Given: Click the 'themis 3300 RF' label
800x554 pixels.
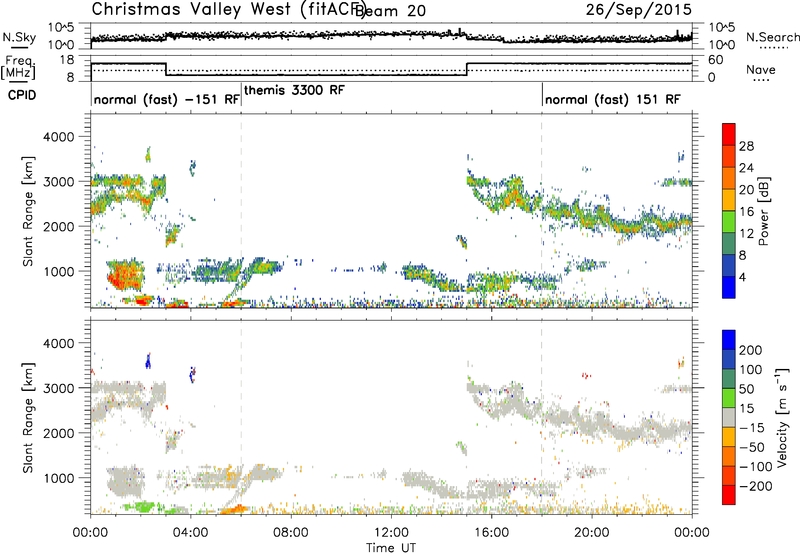Looking at the screenshot, I should click(x=294, y=90).
